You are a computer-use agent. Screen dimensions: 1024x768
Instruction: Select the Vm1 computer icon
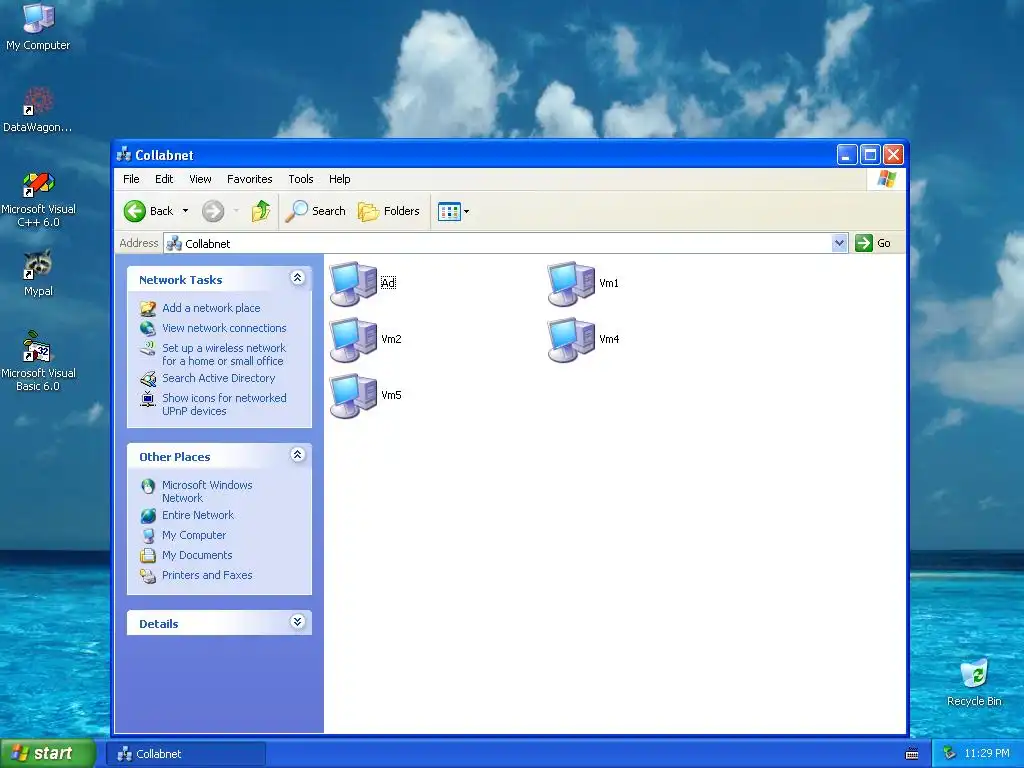(571, 283)
